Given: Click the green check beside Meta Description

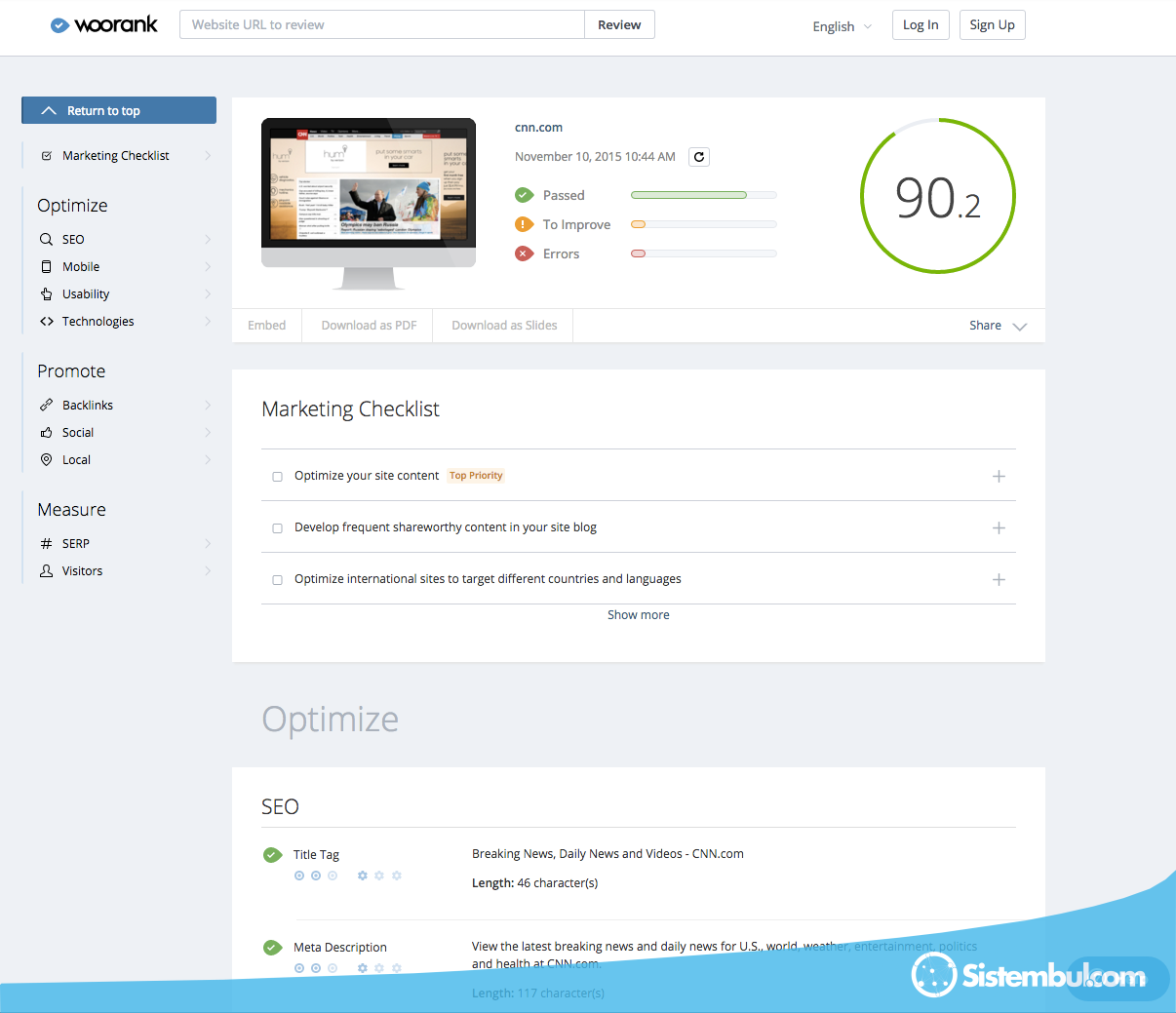Looking at the screenshot, I should pos(273,948).
